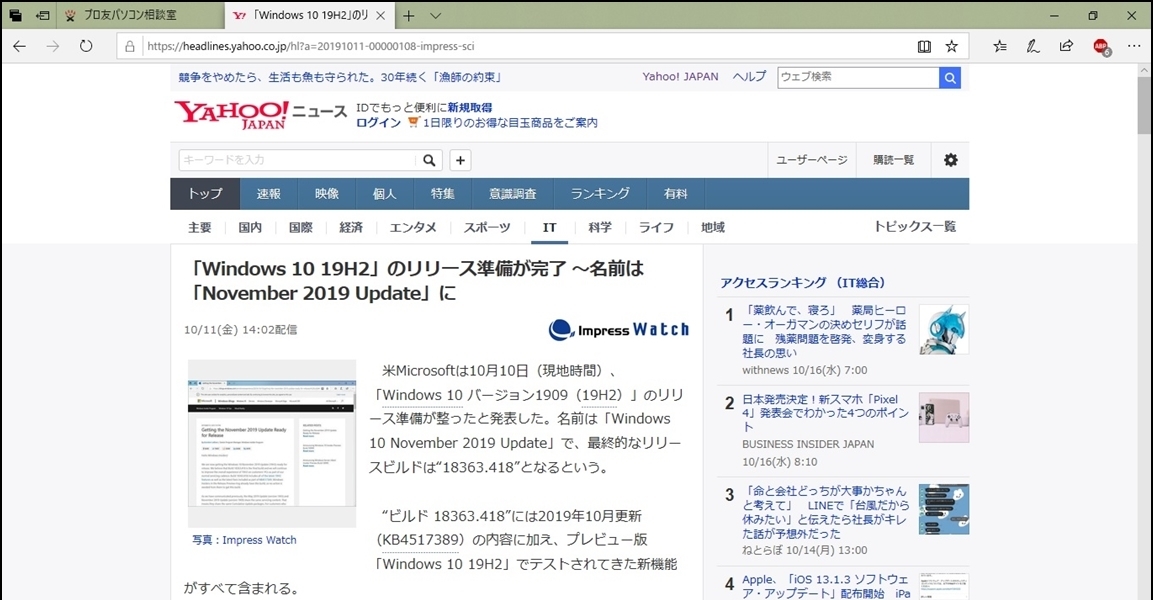
Task: Open the IT category
Action: 549,227
